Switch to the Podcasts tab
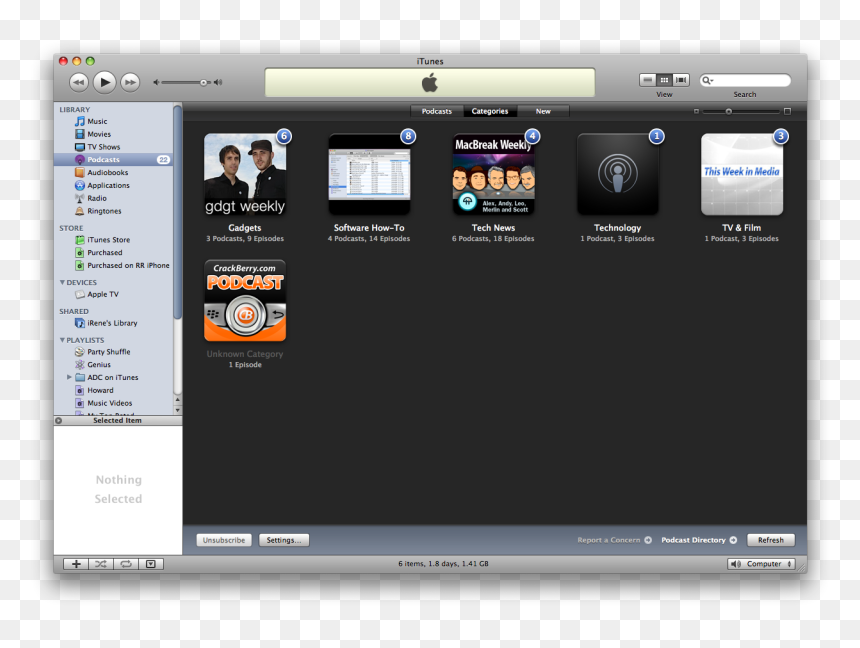The height and width of the screenshot is (648, 860). (437, 111)
